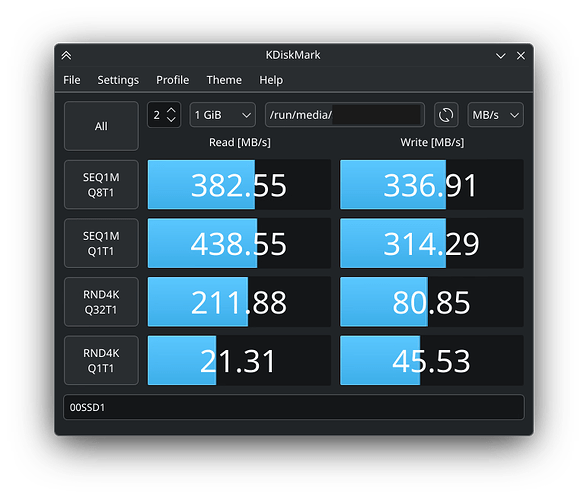Start the RND4K Q1T1 benchmark
The height and width of the screenshot is (500, 586).
point(101,361)
